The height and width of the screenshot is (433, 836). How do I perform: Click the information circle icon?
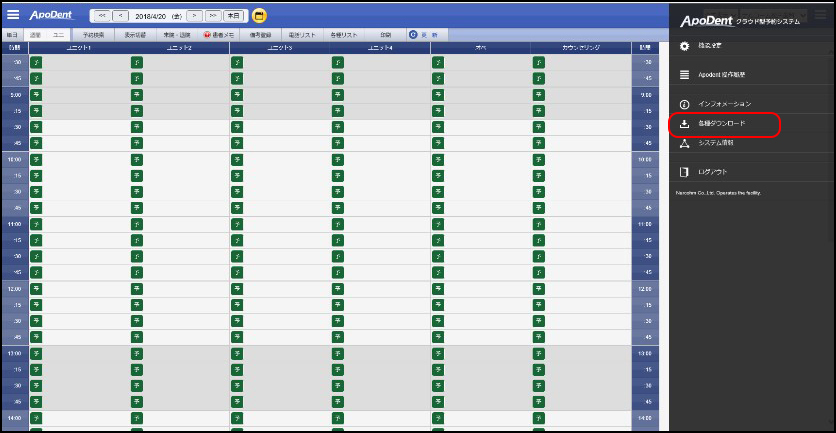click(x=685, y=104)
